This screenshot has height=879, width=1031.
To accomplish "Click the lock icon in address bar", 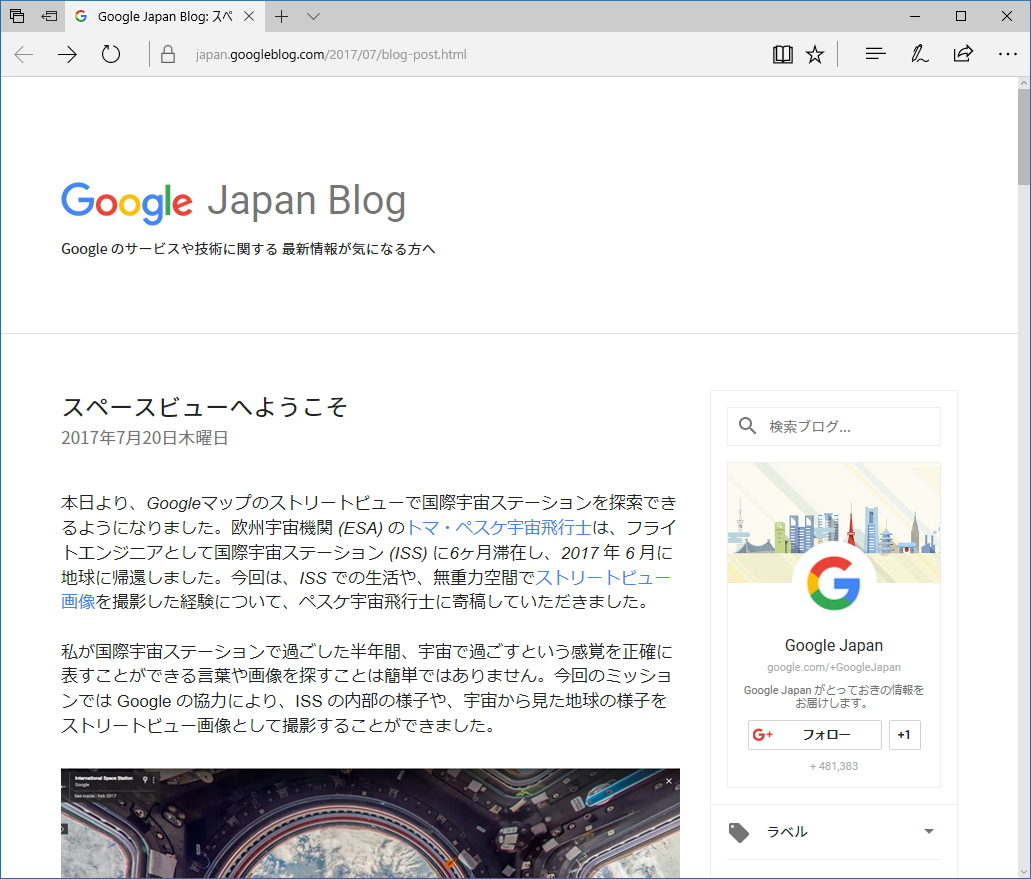I will [166, 53].
